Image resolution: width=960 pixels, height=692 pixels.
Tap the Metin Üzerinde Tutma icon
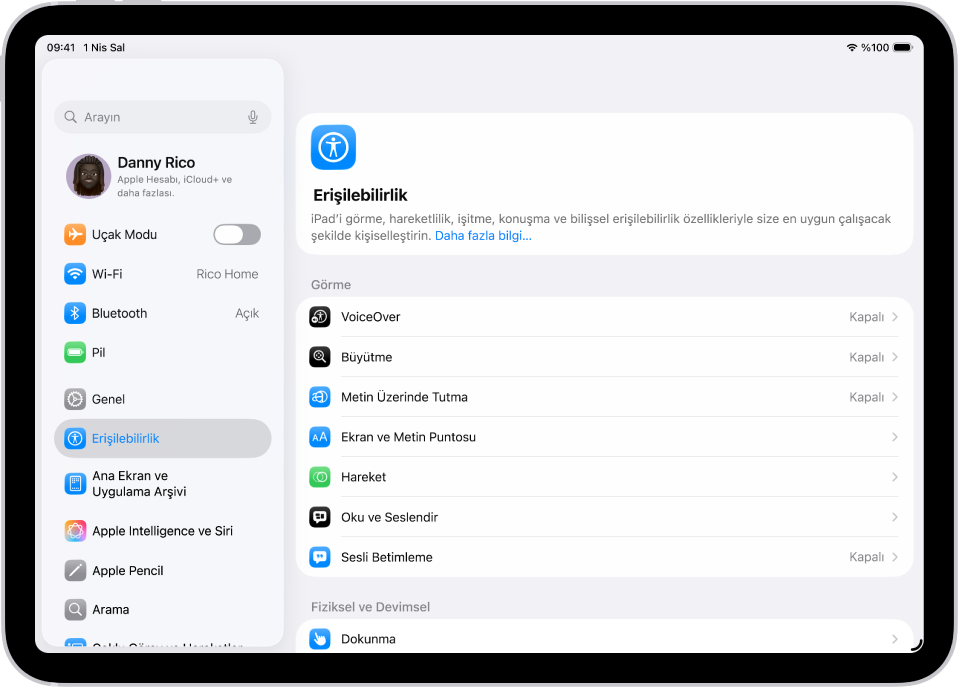[x=320, y=397]
